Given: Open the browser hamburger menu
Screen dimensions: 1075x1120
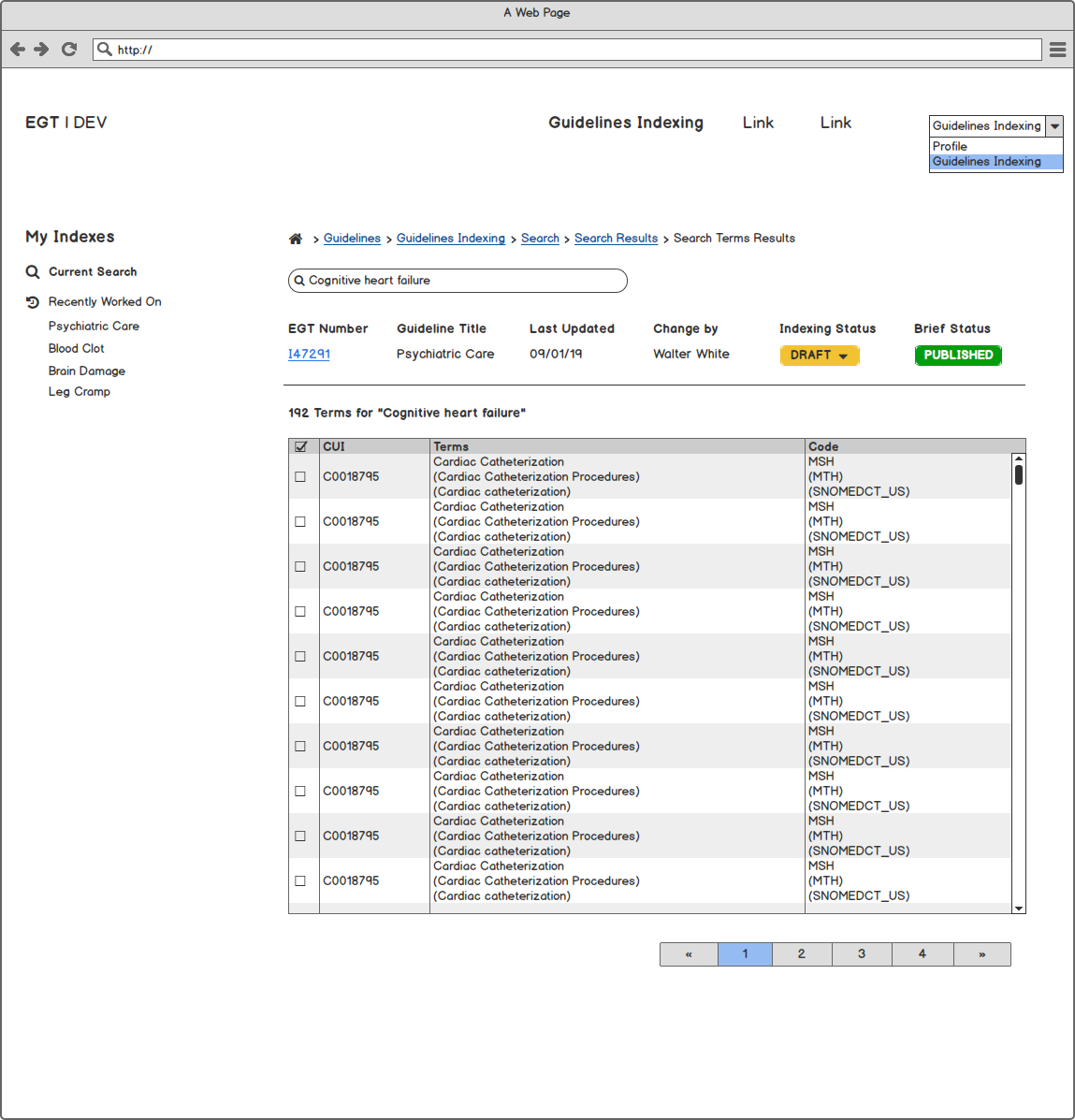Looking at the screenshot, I should 1057,50.
